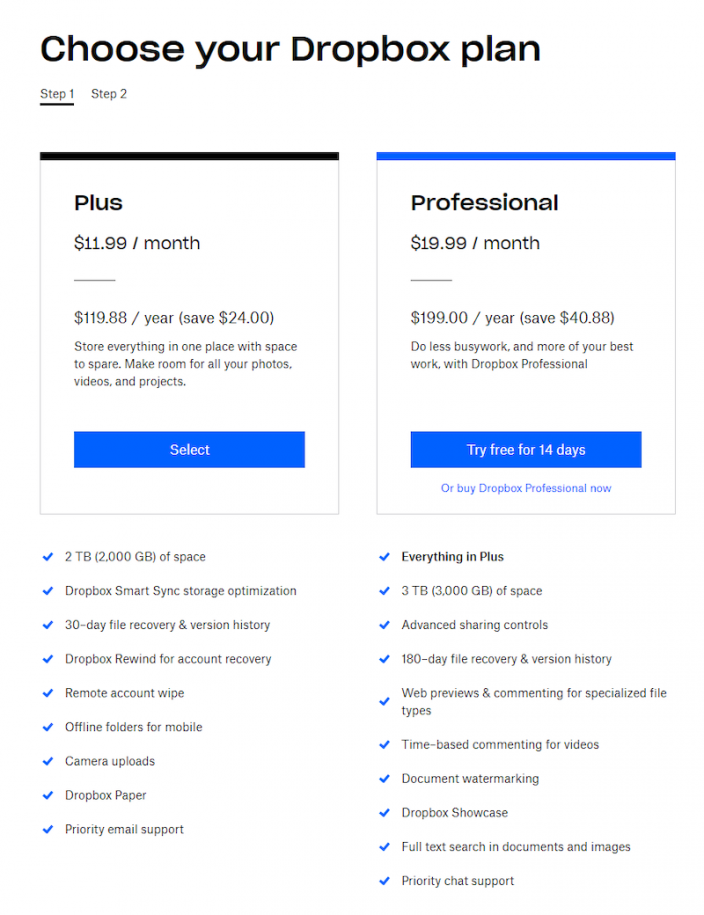Open the buy Dropbox Professional now link

(x=525, y=488)
